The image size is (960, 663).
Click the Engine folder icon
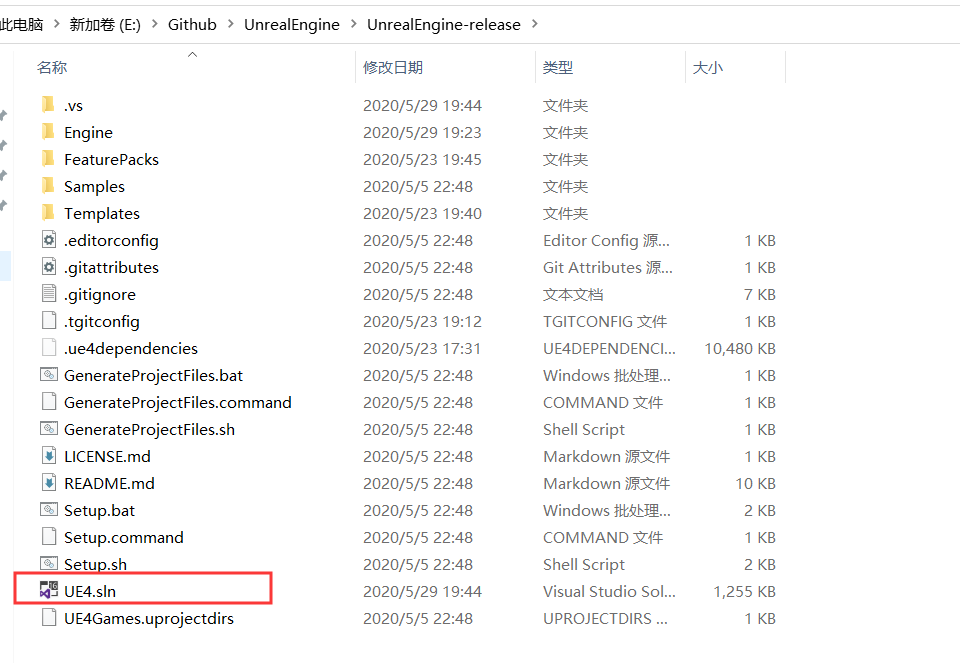(48, 132)
